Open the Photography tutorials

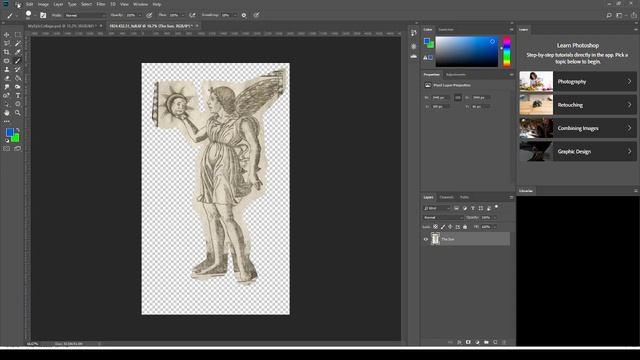pos(578,82)
